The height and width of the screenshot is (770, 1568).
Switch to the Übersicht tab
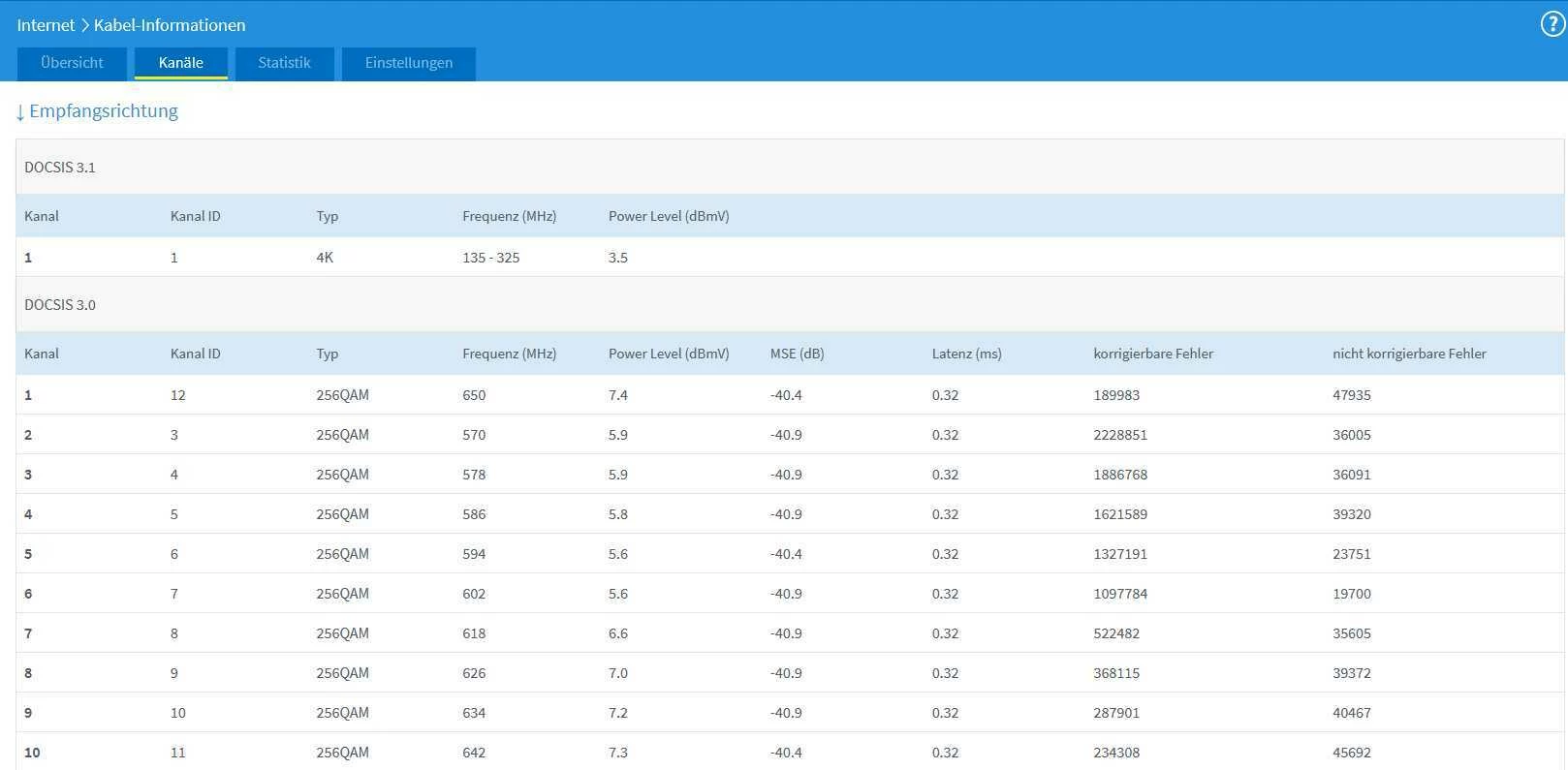[x=72, y=63]
